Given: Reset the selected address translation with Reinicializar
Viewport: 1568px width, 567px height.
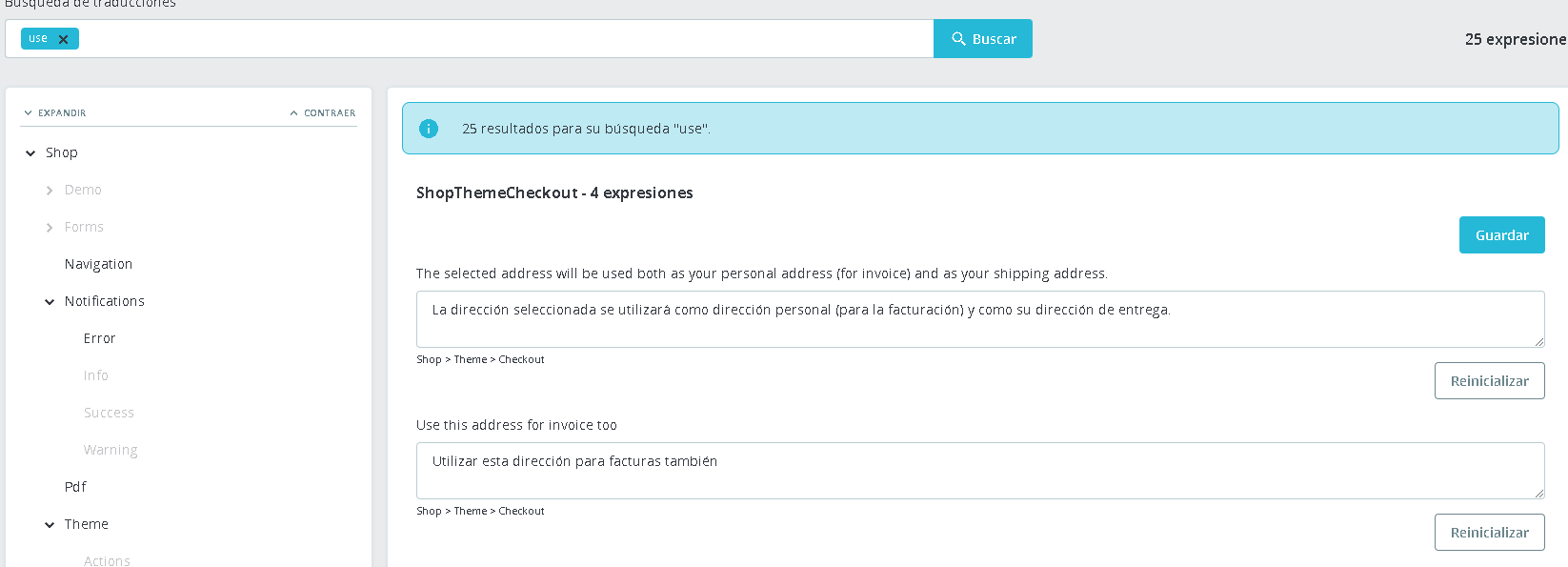Looking at the screenshot, I should pyautogui.click(x=1489, y=381).
